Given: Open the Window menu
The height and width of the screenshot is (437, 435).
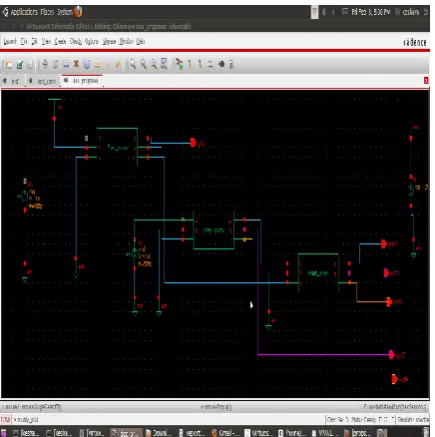Looking at the screenshot, I should tap(126, 41).
